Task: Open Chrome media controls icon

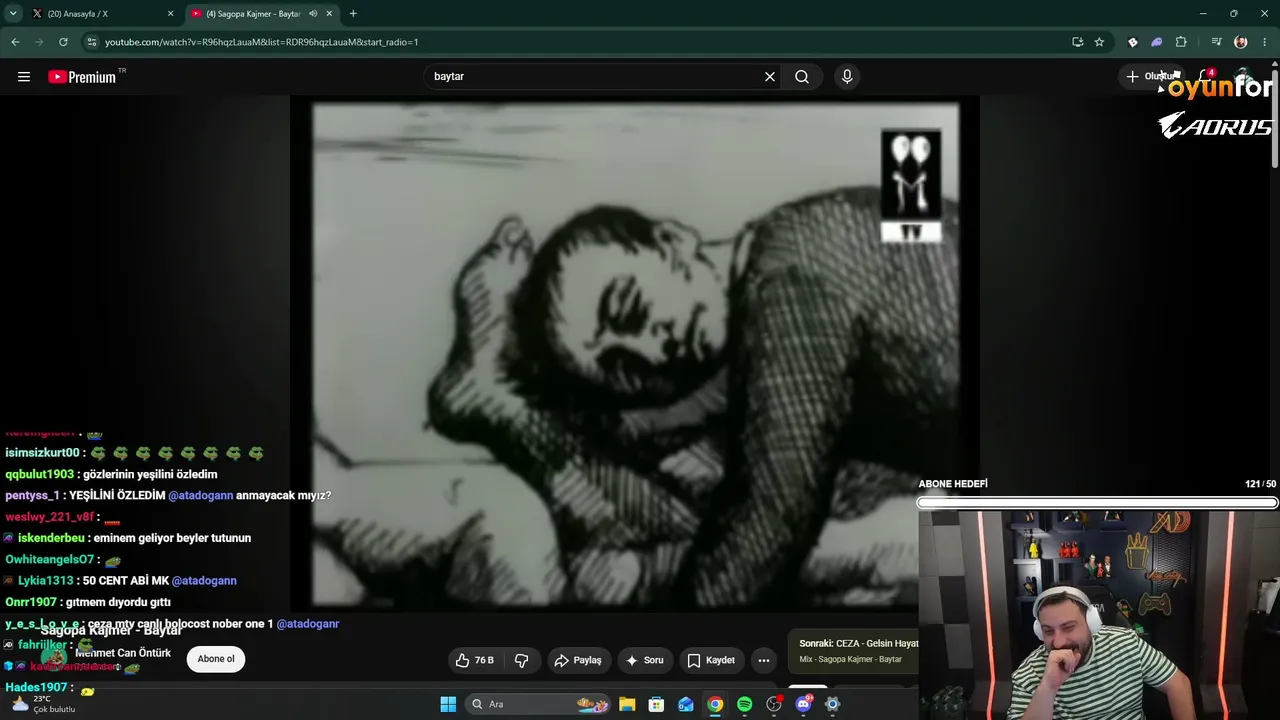Action: 1216,42
